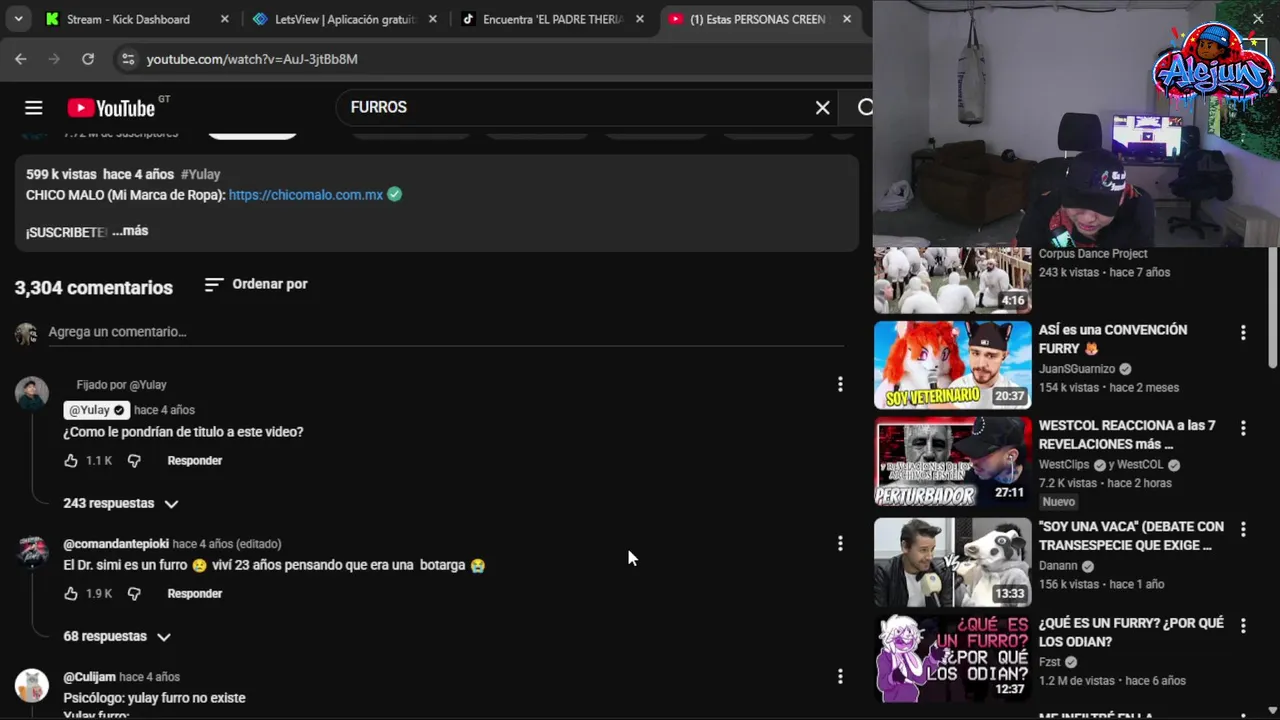Open the Culijam avatar

coord(32,685)
